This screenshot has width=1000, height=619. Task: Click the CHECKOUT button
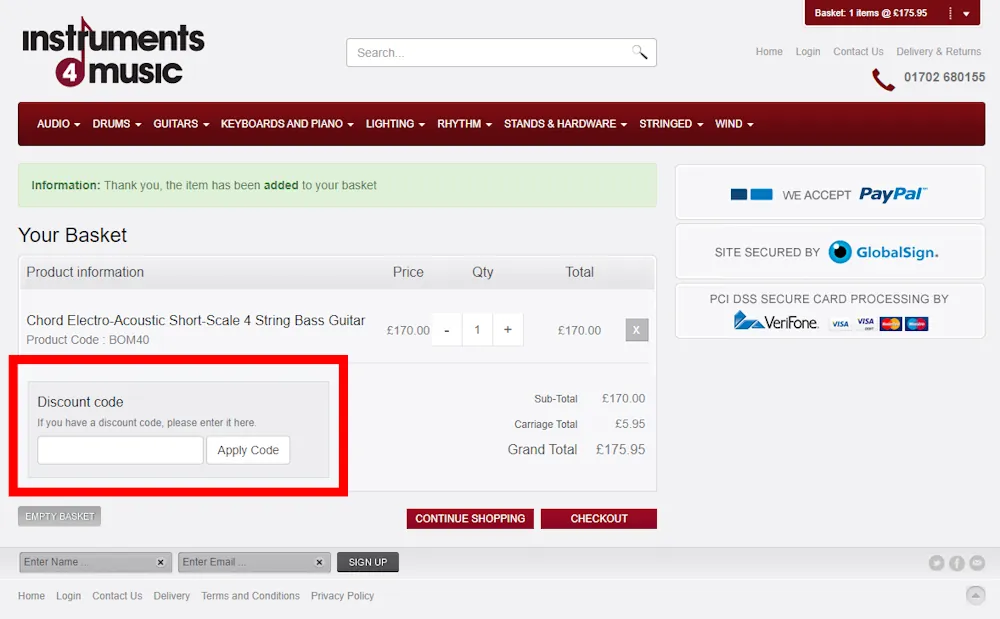(599, 519)
